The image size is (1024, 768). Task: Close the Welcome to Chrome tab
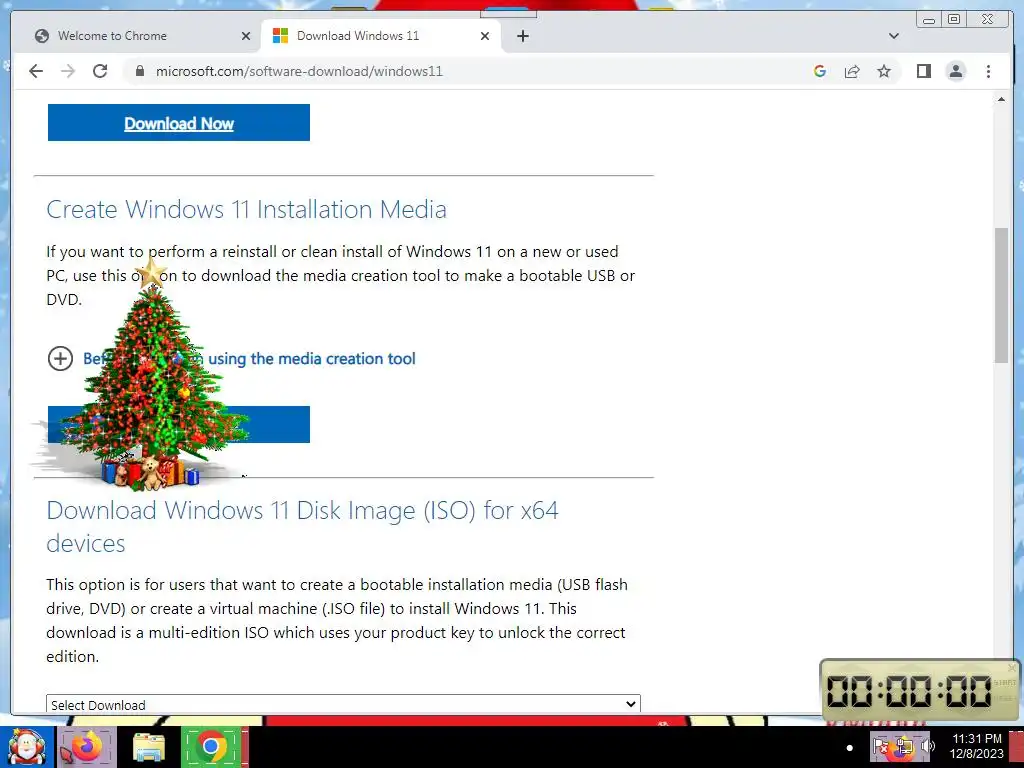click(246, 36)
